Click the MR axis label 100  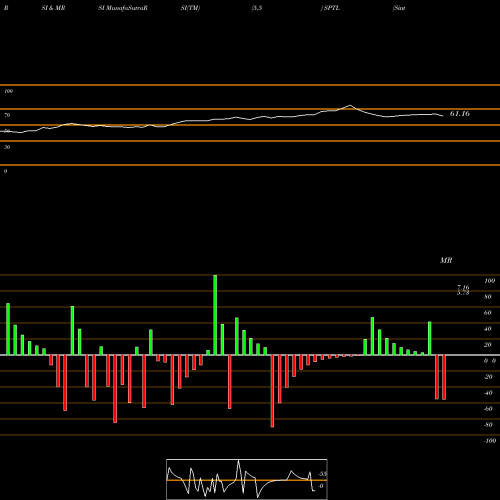(x=490, y=281)
